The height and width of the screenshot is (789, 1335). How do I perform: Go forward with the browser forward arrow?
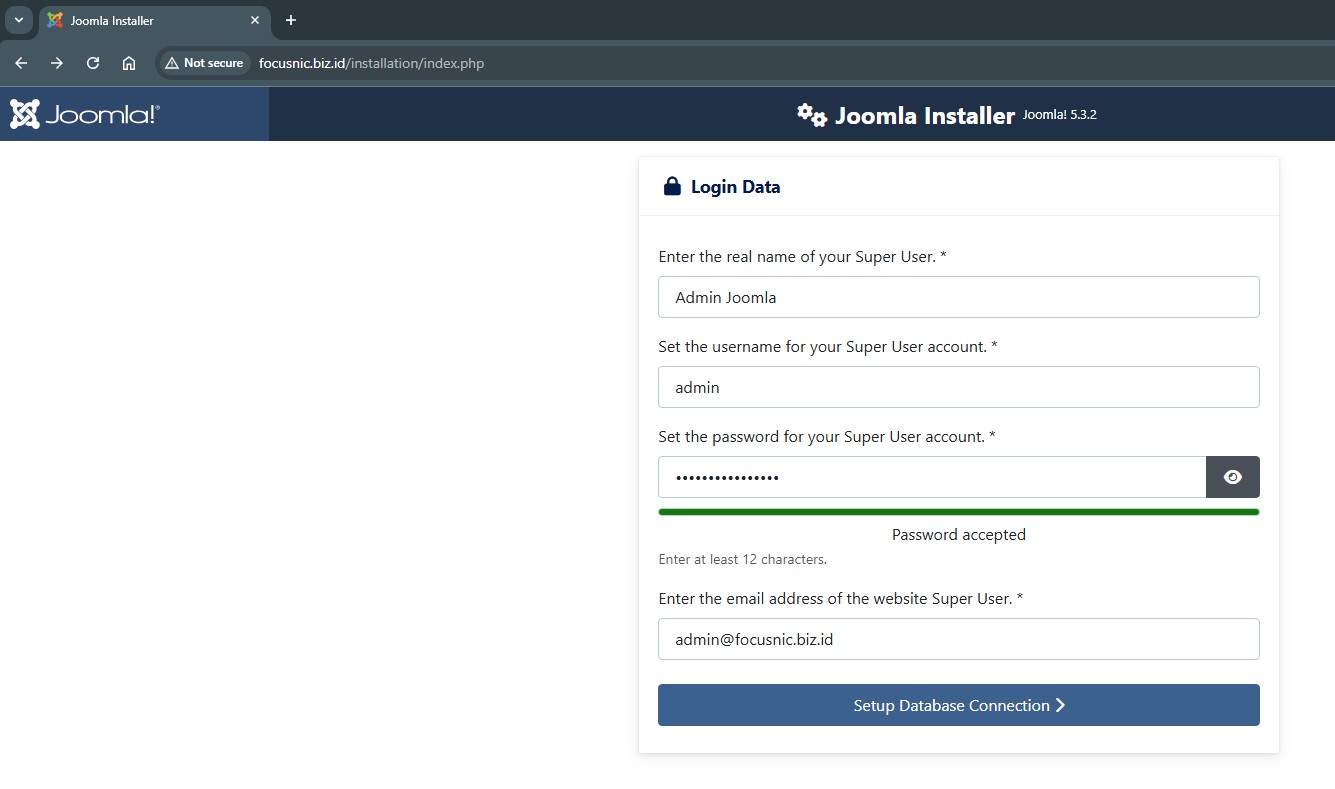[57, 63]
